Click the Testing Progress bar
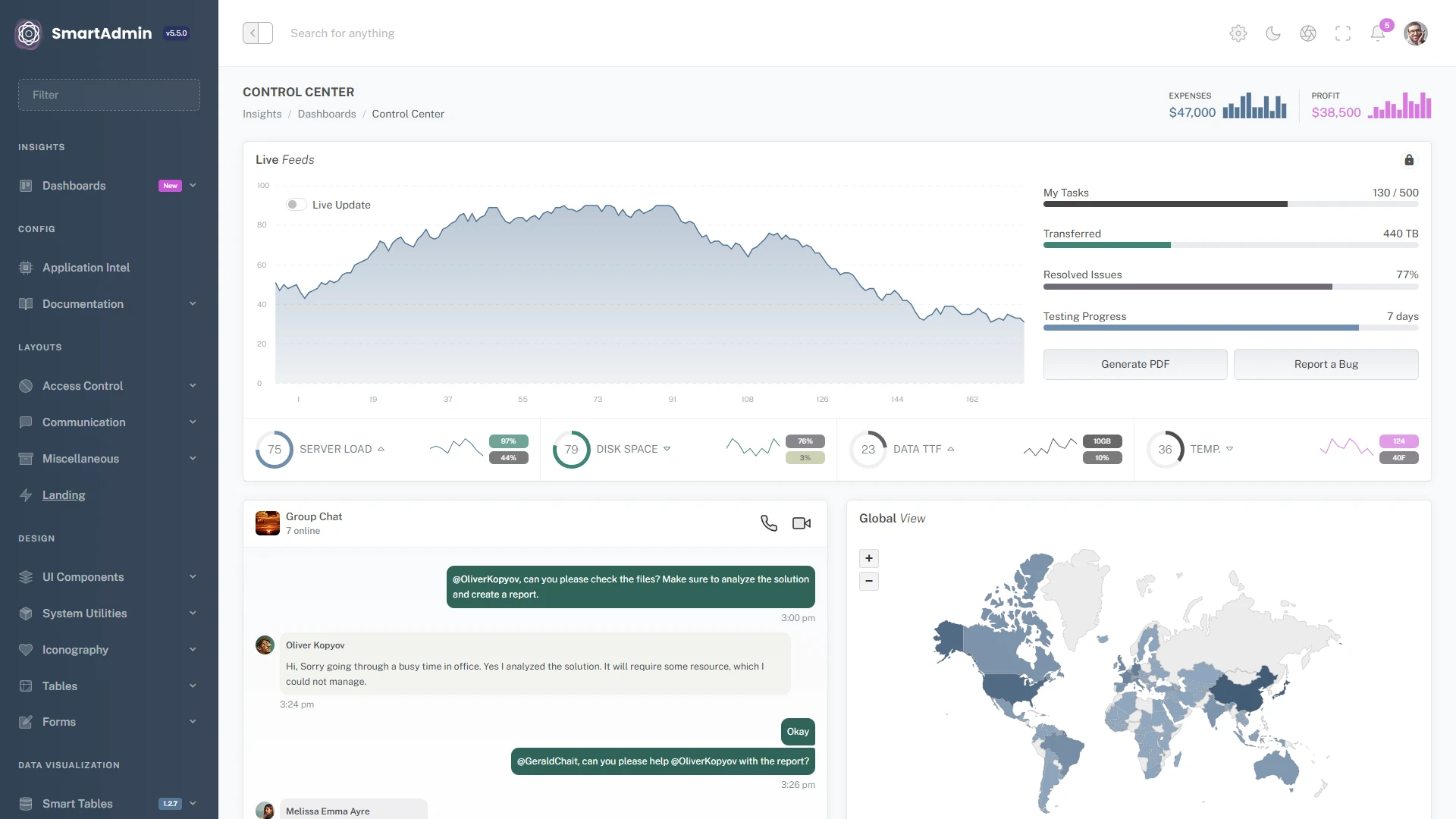 (x=1231, y=328)
